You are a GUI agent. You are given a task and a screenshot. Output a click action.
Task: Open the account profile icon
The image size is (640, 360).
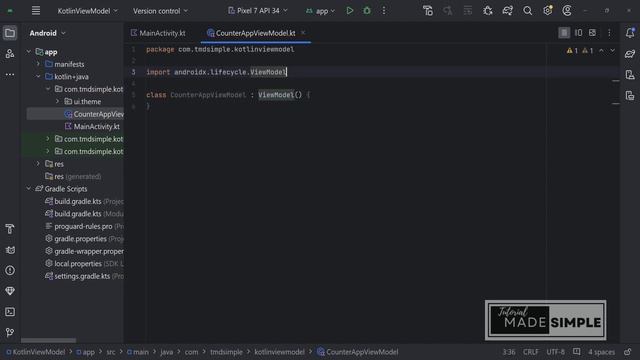[567, 11]
